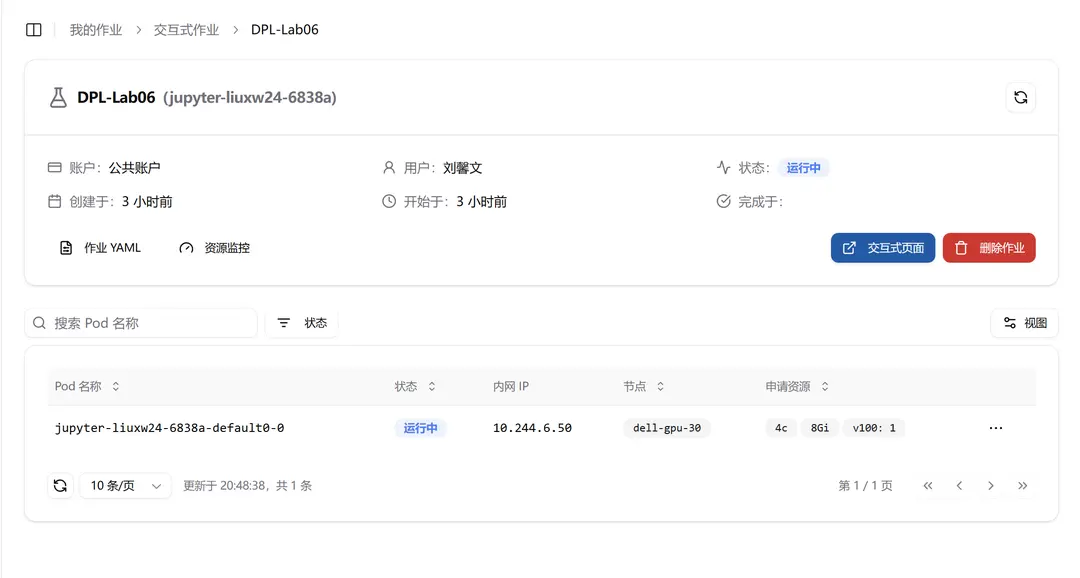1080x578 pixels.
Task: Expand the 10 条/页 page size selector
Action: pos(125,486)
